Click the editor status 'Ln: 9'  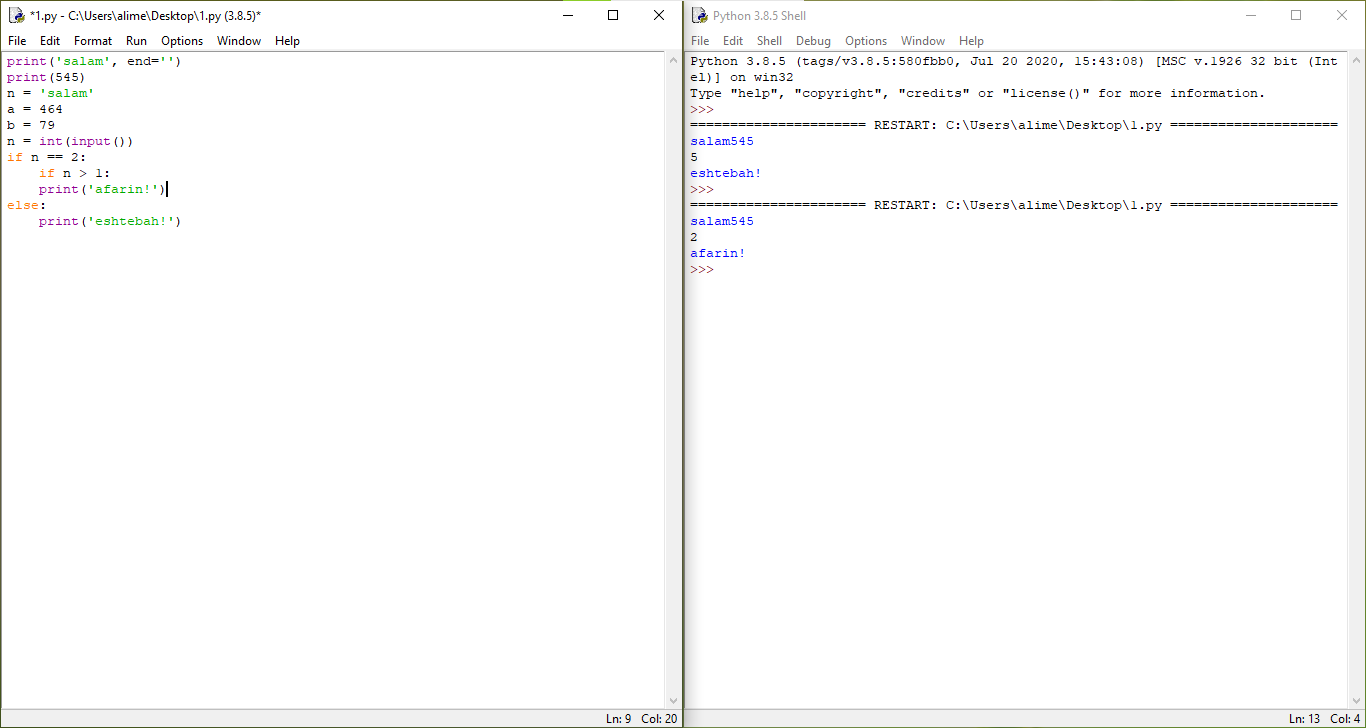tap(619, 719)
